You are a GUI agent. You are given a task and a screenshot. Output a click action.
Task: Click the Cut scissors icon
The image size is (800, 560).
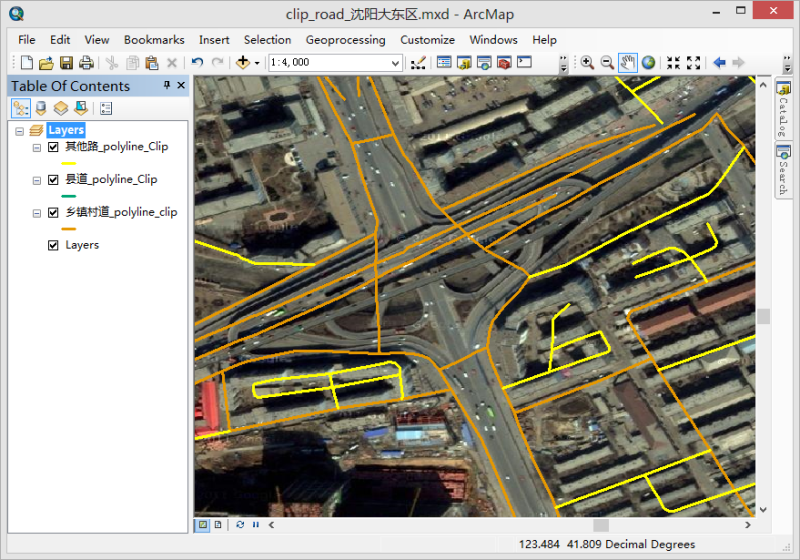point(112,63)
